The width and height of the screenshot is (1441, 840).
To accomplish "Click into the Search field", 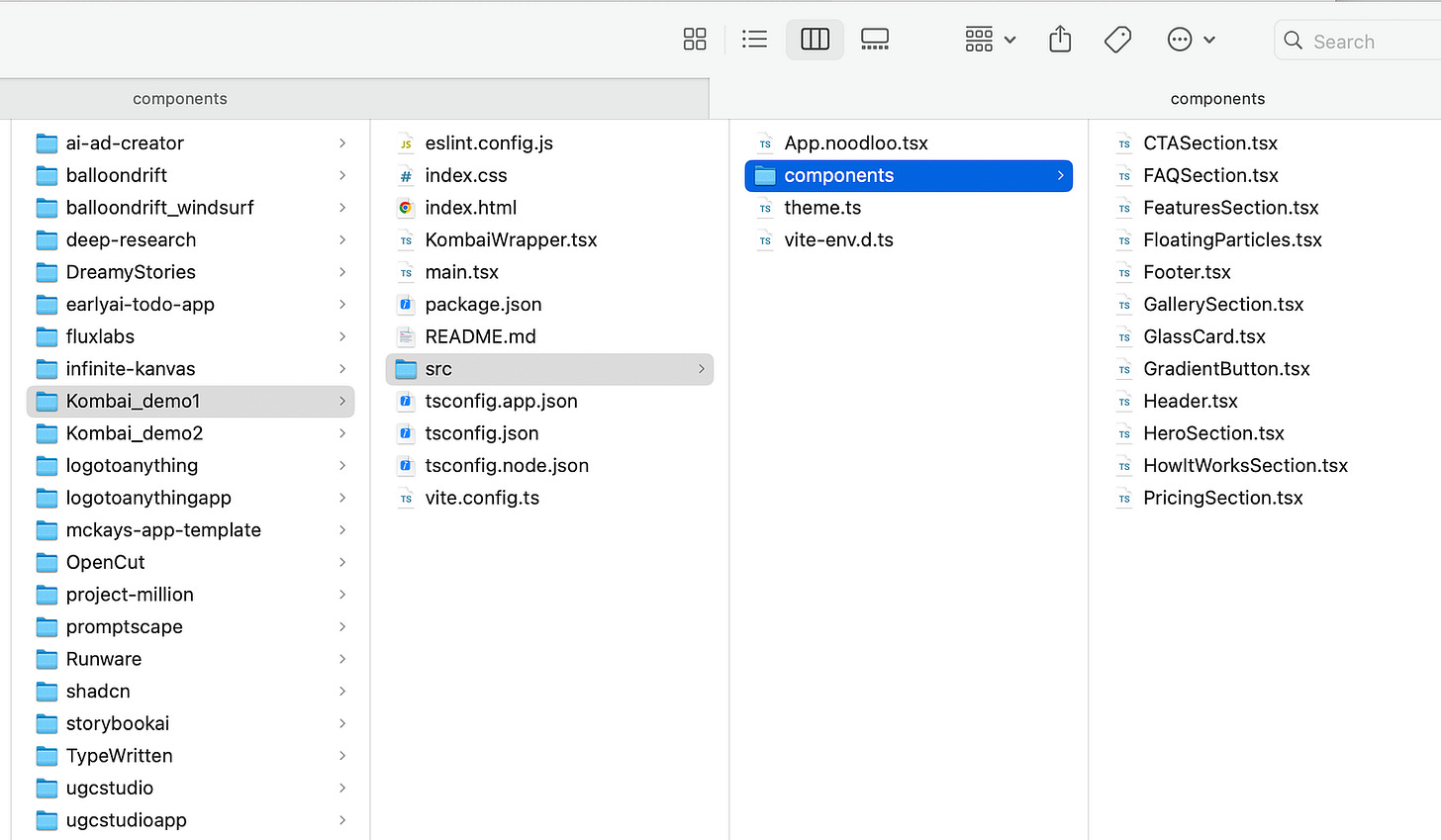I will (x=1358, y=41).
